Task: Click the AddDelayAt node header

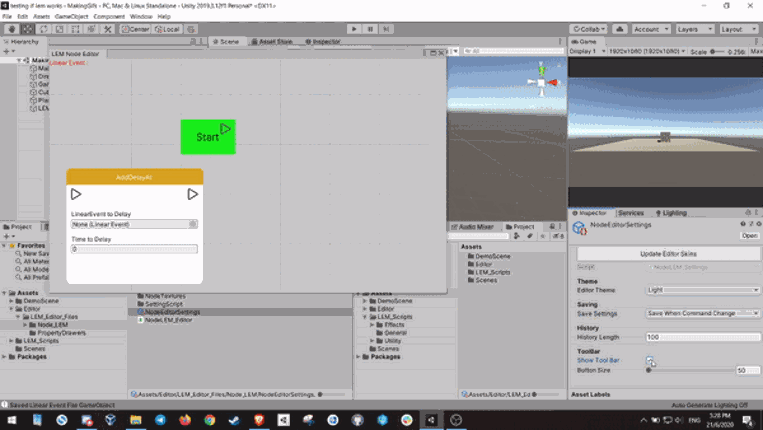Action: 134,177
